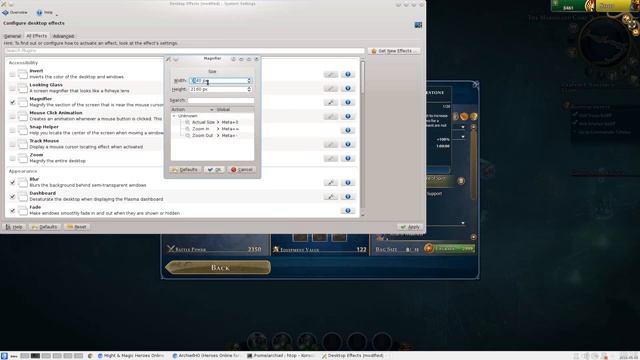Viewport: 640px width, 360px height.
Task: Show info about the Zoom effect
Action: point(348,158)
